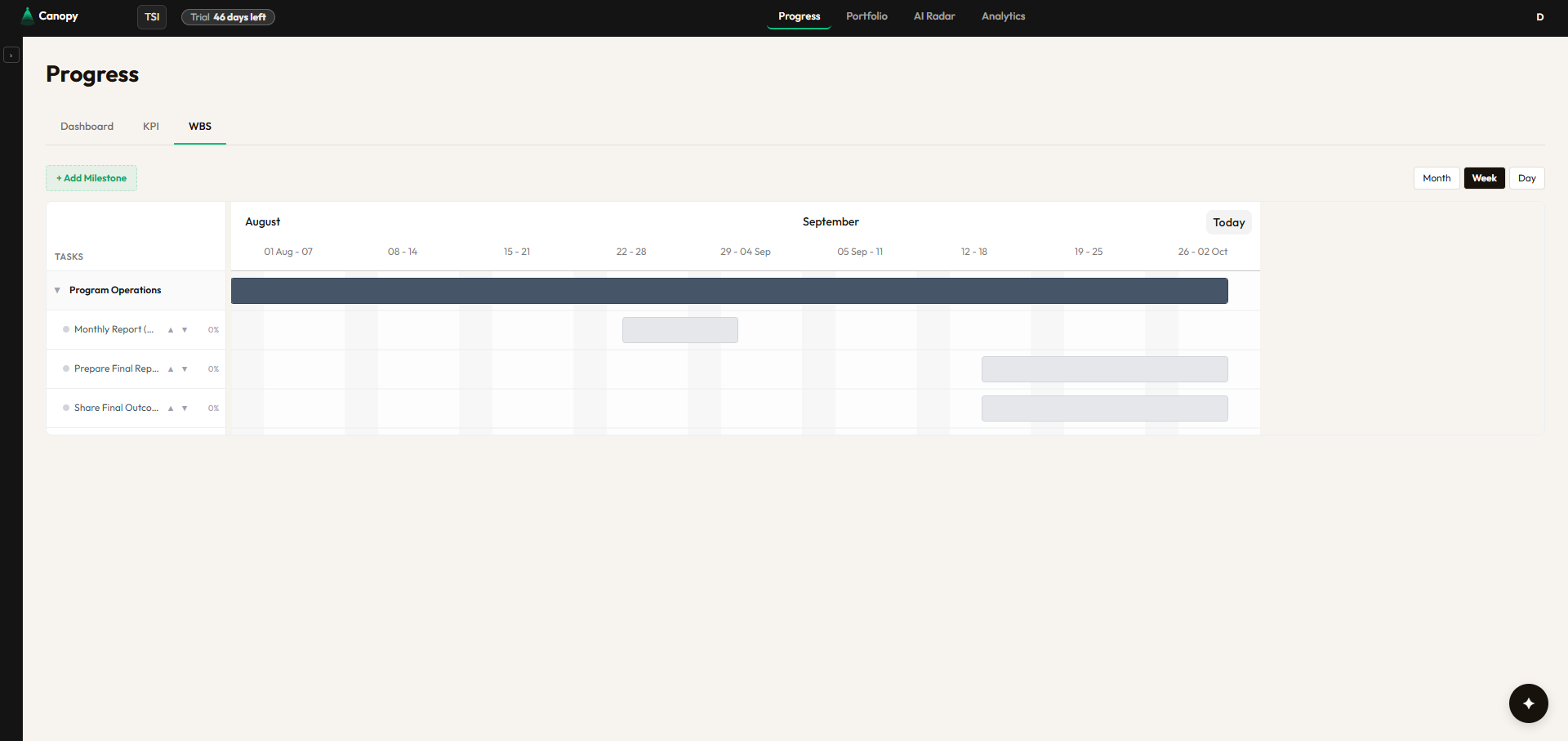Image resolution: width=1568 pixels, height=741 pixels.
Task: Select the Prepare Final Rep... task
Action: click(x=116, y=368)
